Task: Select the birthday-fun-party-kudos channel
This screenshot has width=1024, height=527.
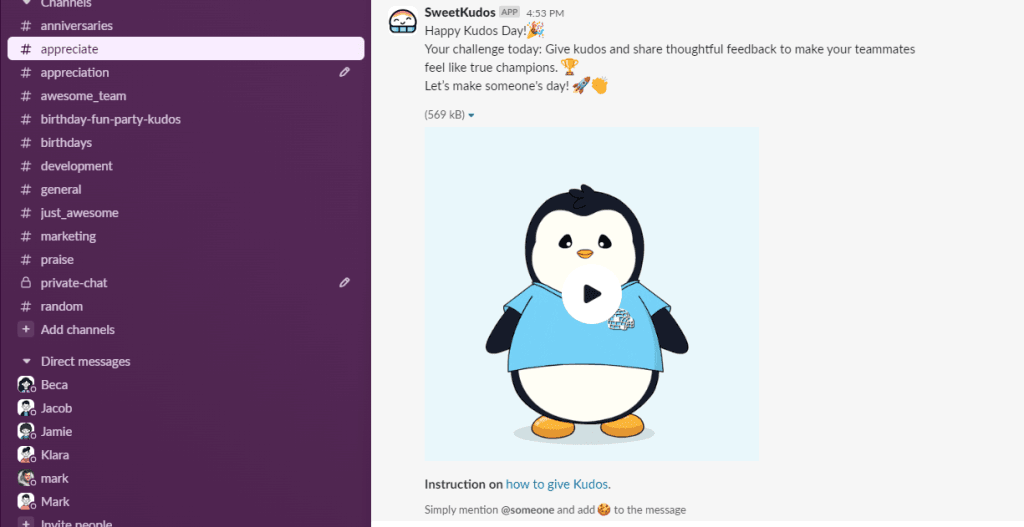Action: (110, 119)
